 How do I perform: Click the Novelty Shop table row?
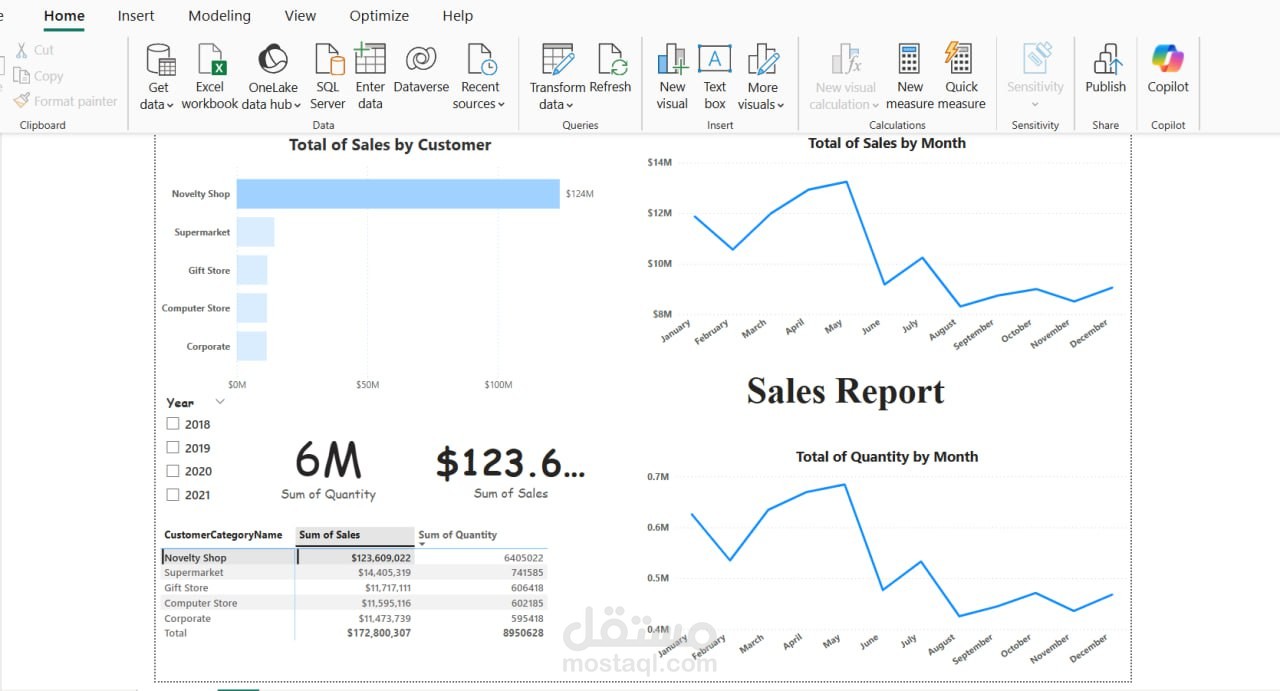pos(354,558)
